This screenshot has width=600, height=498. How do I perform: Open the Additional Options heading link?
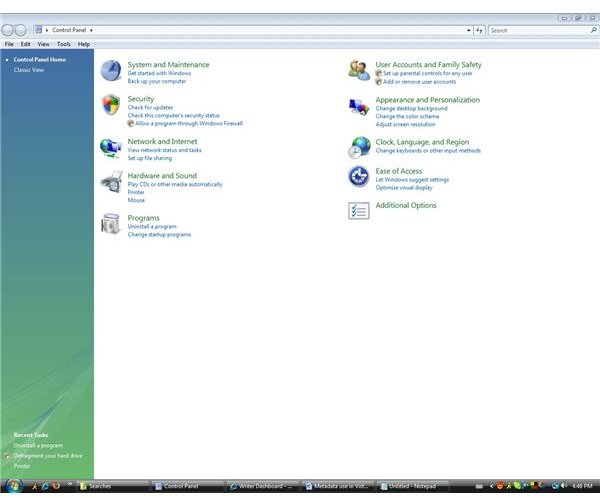[406, 205]
